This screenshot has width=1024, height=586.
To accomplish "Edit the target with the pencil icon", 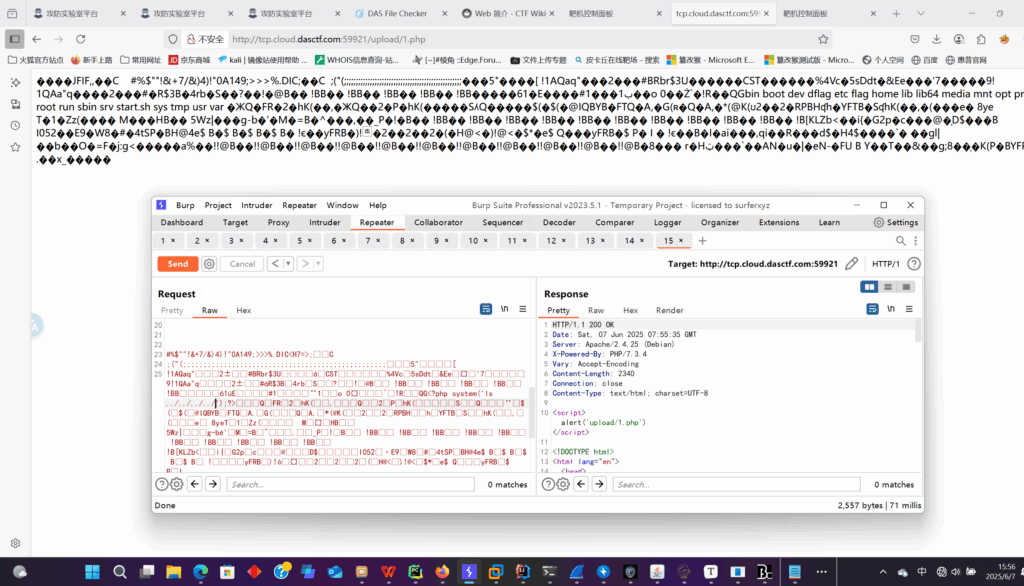I will click(851, 264).
